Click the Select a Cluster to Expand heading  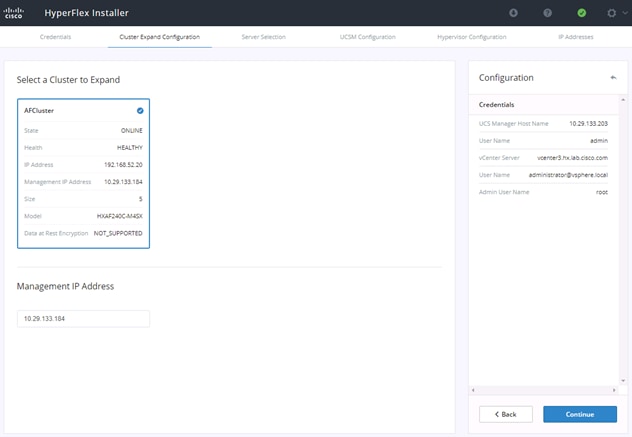click(x=68, y=80)
